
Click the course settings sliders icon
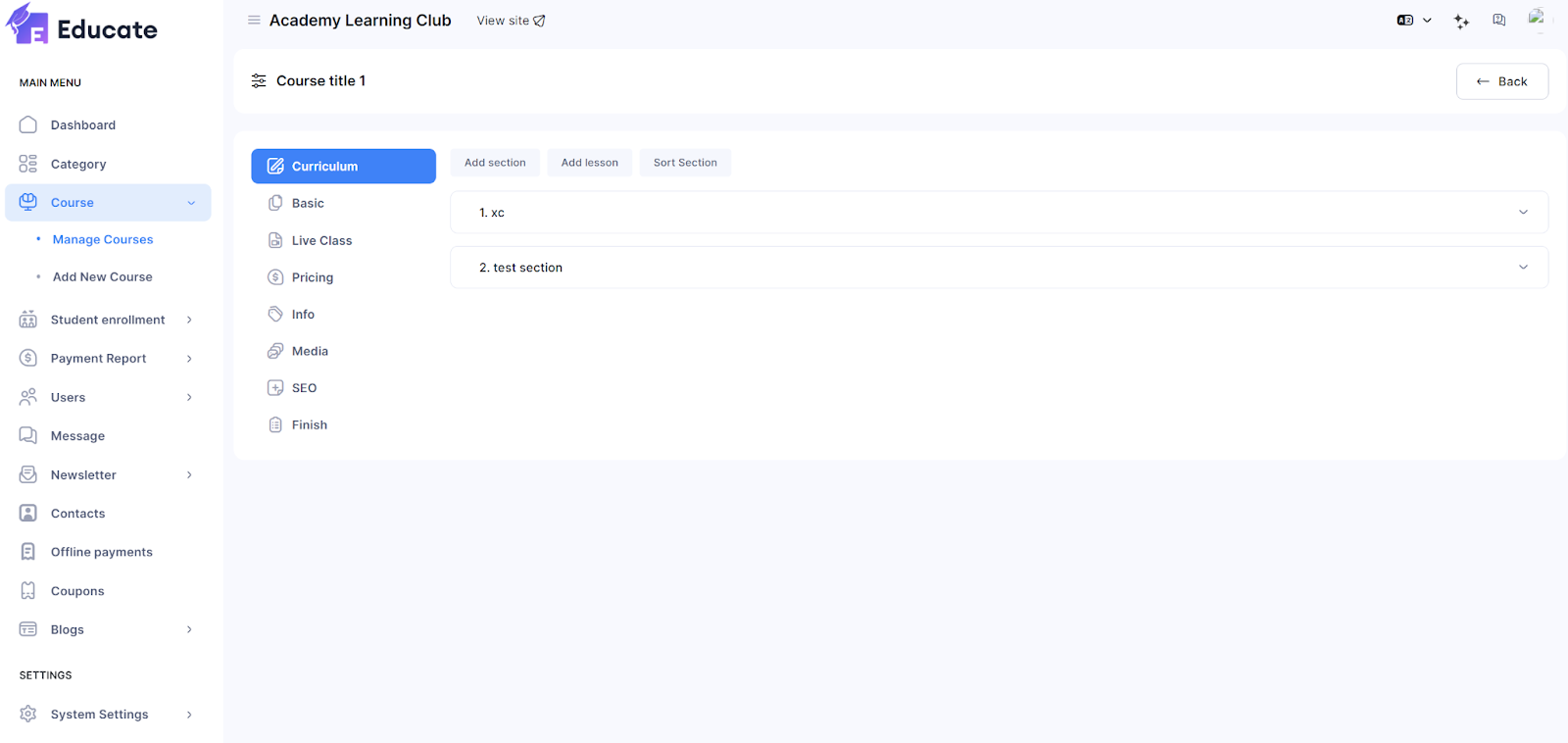pos(259,81)
